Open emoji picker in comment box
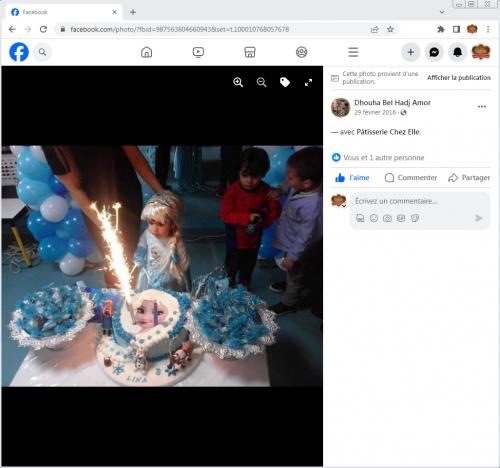Screen dimensions: 500x468 point(374,218)
